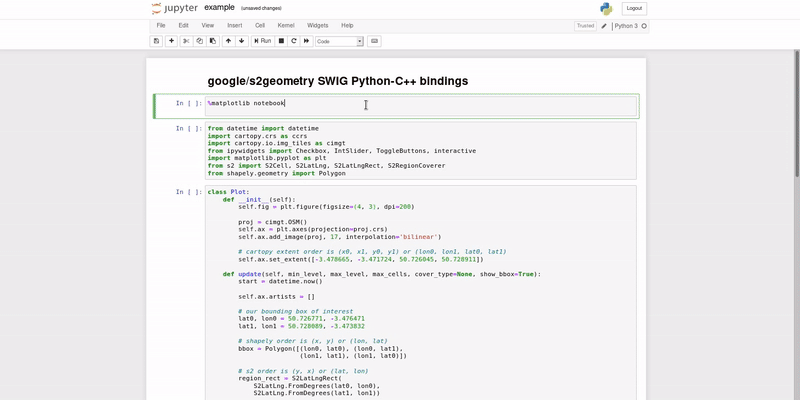Click the line 'from shapely.geometry import Polygon'
The image size is (800, 400).
tap(277, 173)
